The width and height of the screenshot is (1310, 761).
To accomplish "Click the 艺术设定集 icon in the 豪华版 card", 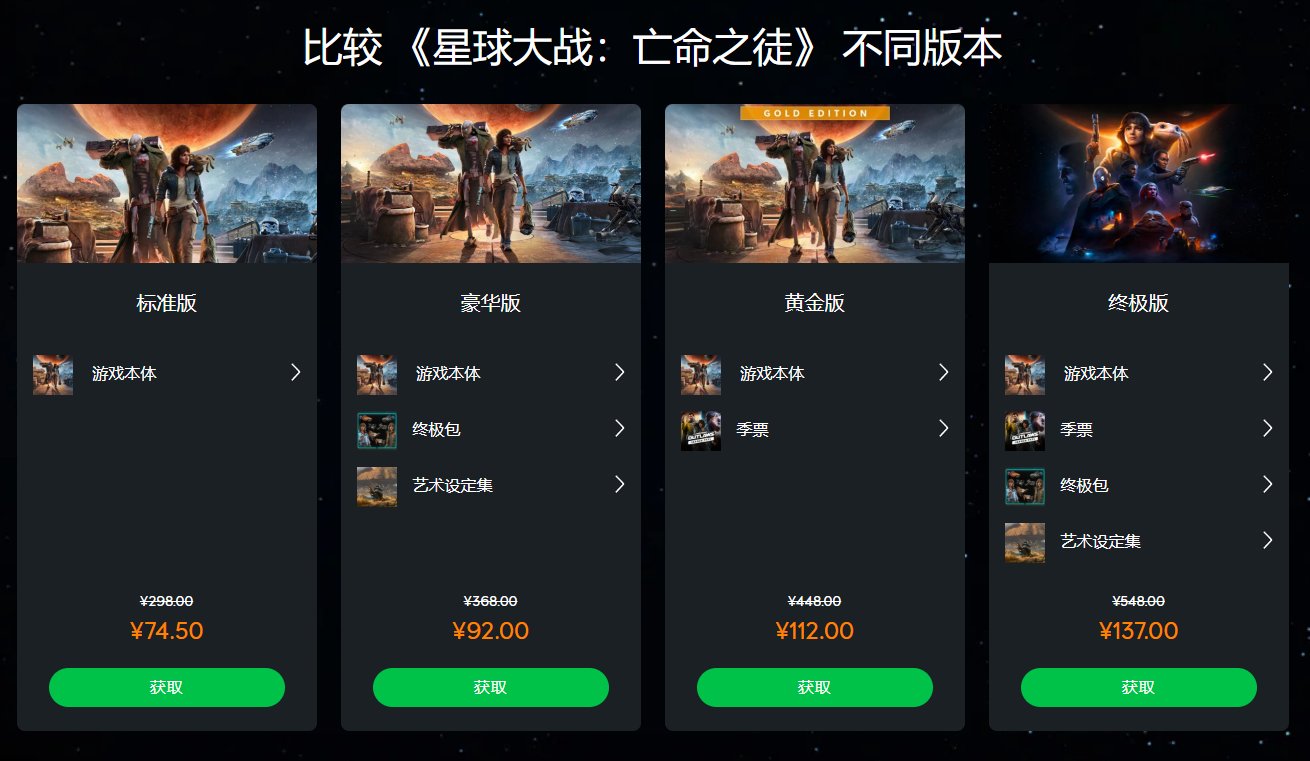I will [x=377, y=486].
